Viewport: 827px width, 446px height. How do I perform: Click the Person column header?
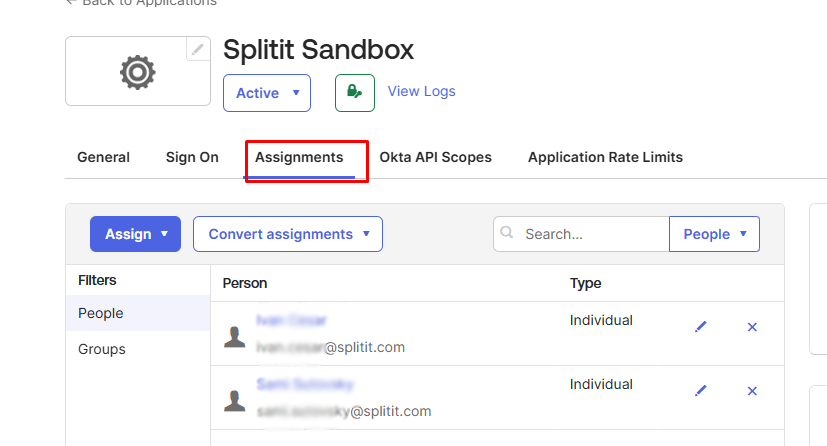click(x=245, y=283)
